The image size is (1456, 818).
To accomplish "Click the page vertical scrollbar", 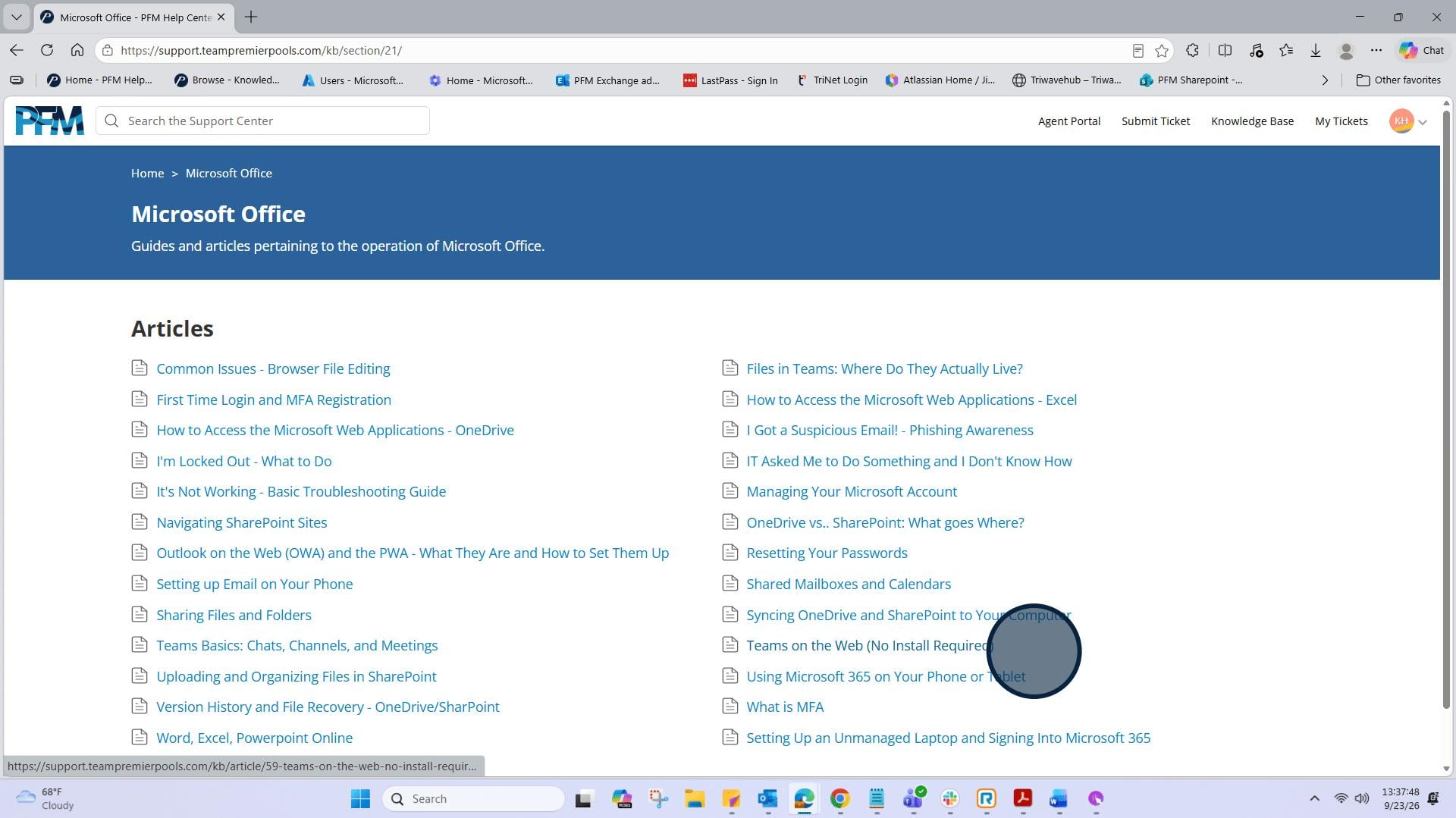I will click(1446, 409).
